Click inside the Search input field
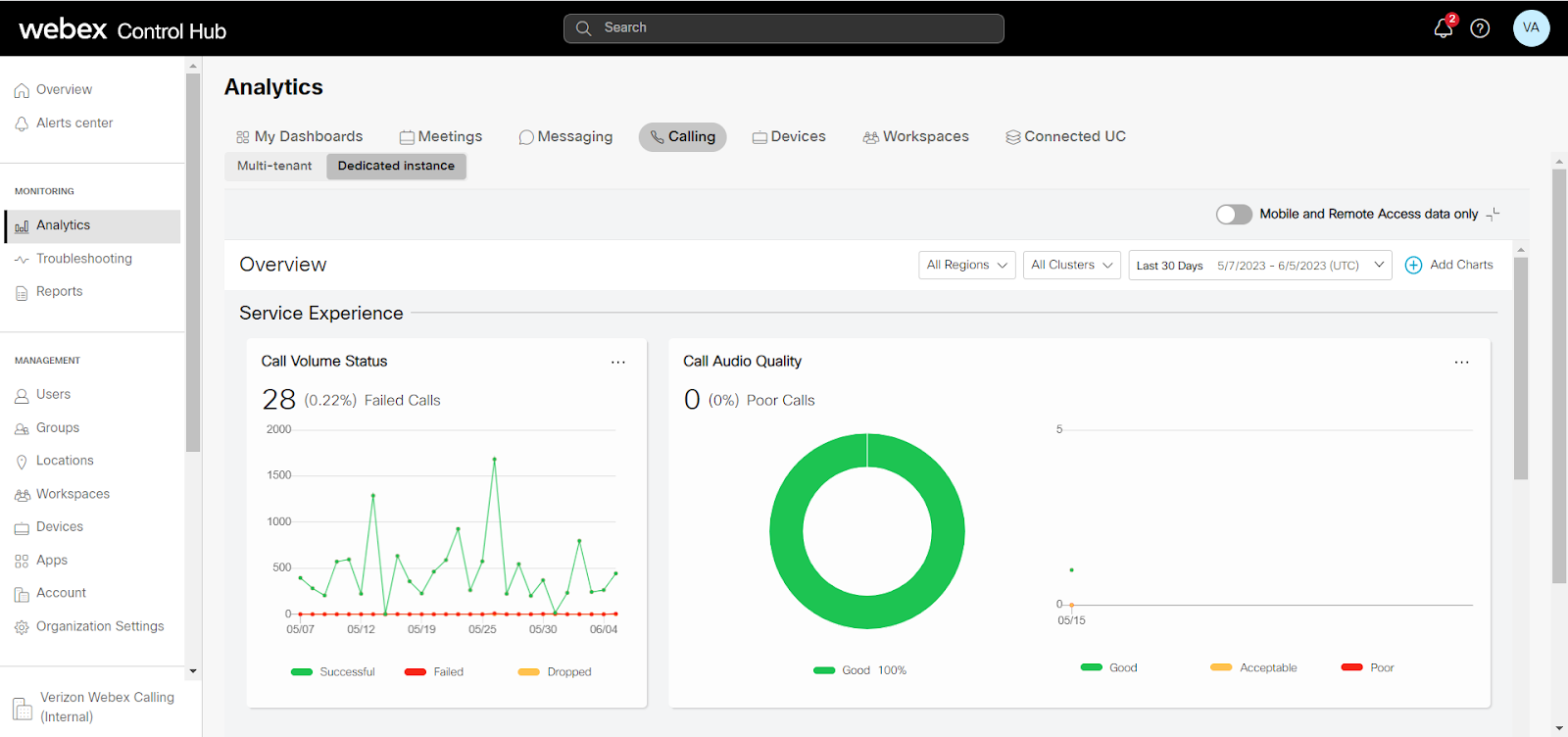This screenshot has height=737, width=1568. 784,28
